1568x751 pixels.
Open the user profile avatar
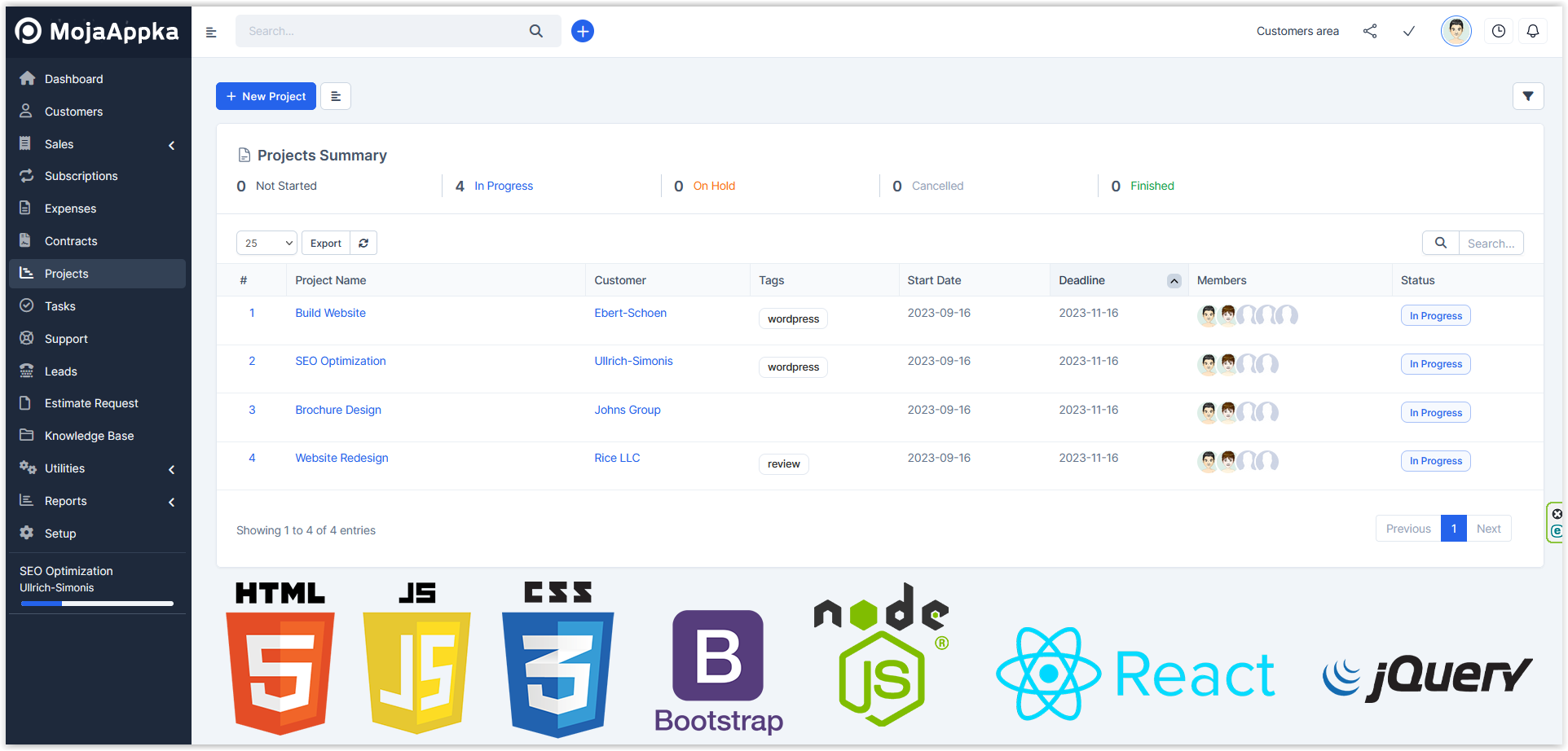pos(1456,31)
